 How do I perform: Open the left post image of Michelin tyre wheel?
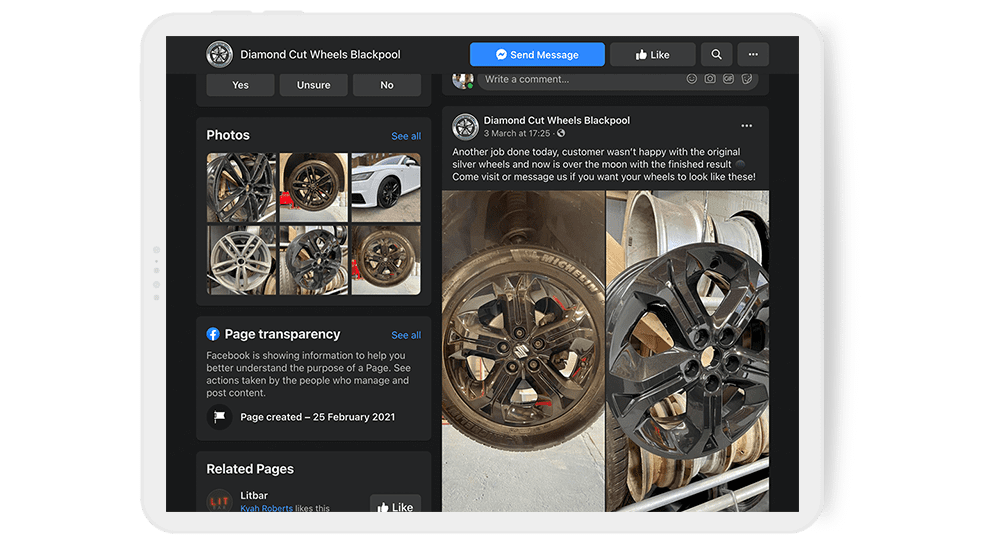point(523,351)
